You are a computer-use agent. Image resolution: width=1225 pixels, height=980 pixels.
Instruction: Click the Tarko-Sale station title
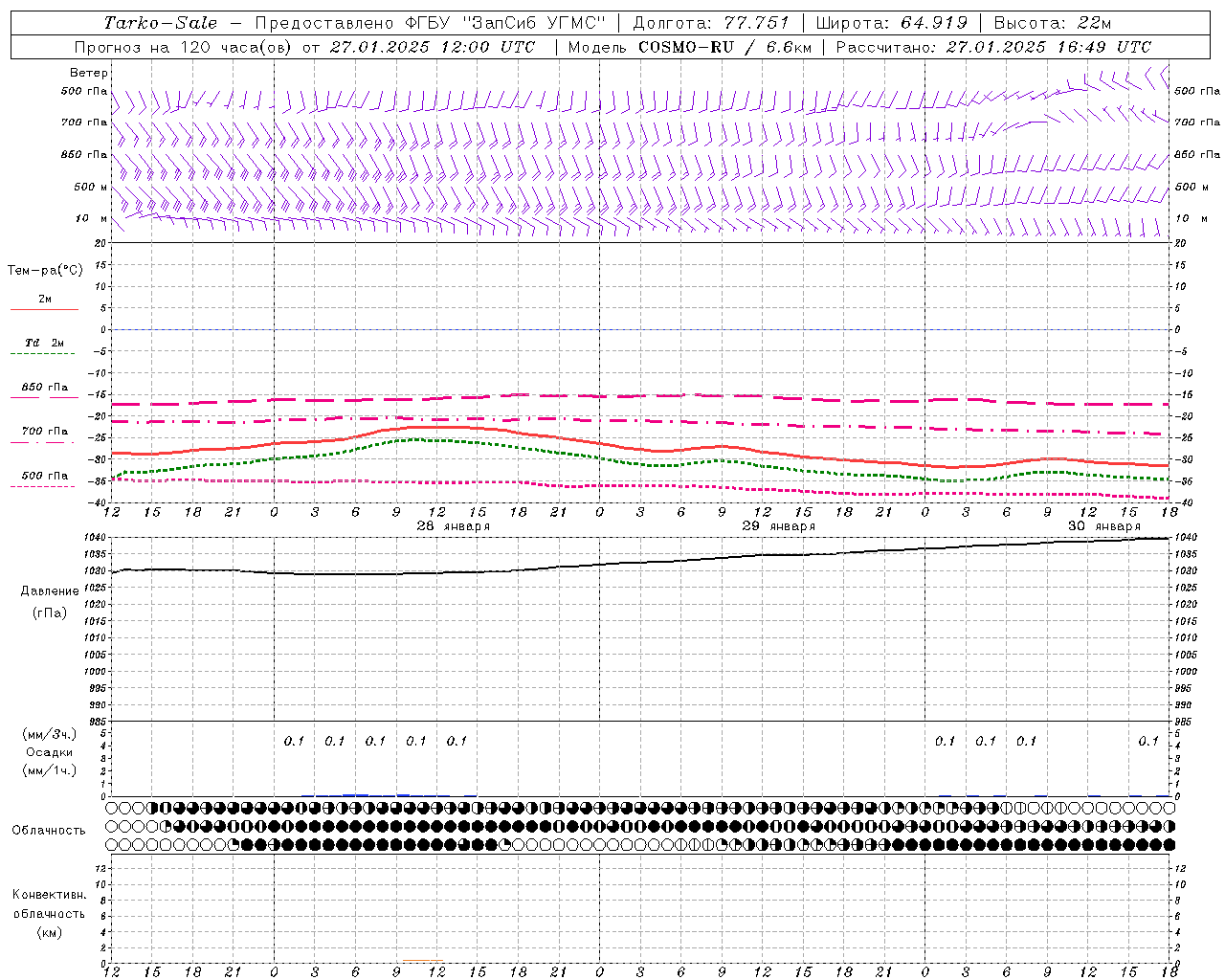pyautogui.click(x=160, y=23)
